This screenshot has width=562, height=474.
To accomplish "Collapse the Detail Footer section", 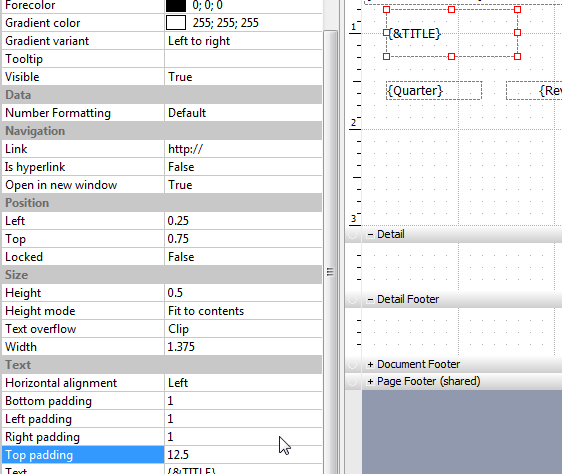I will point(370,299).
